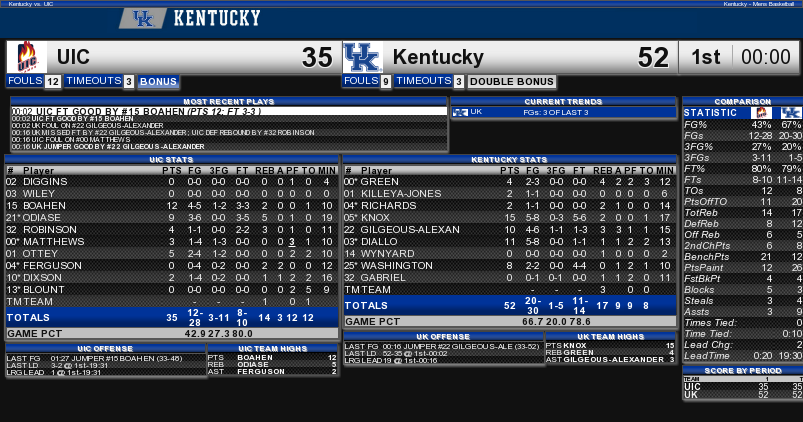Click the UK icon in Current Trends
803x422 pixels.
[x=461, y=112]
